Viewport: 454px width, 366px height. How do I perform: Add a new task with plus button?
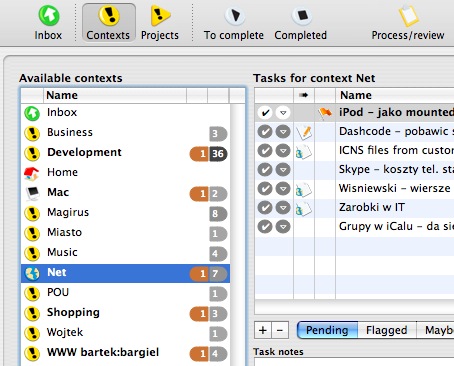click(x=263, y=330)
